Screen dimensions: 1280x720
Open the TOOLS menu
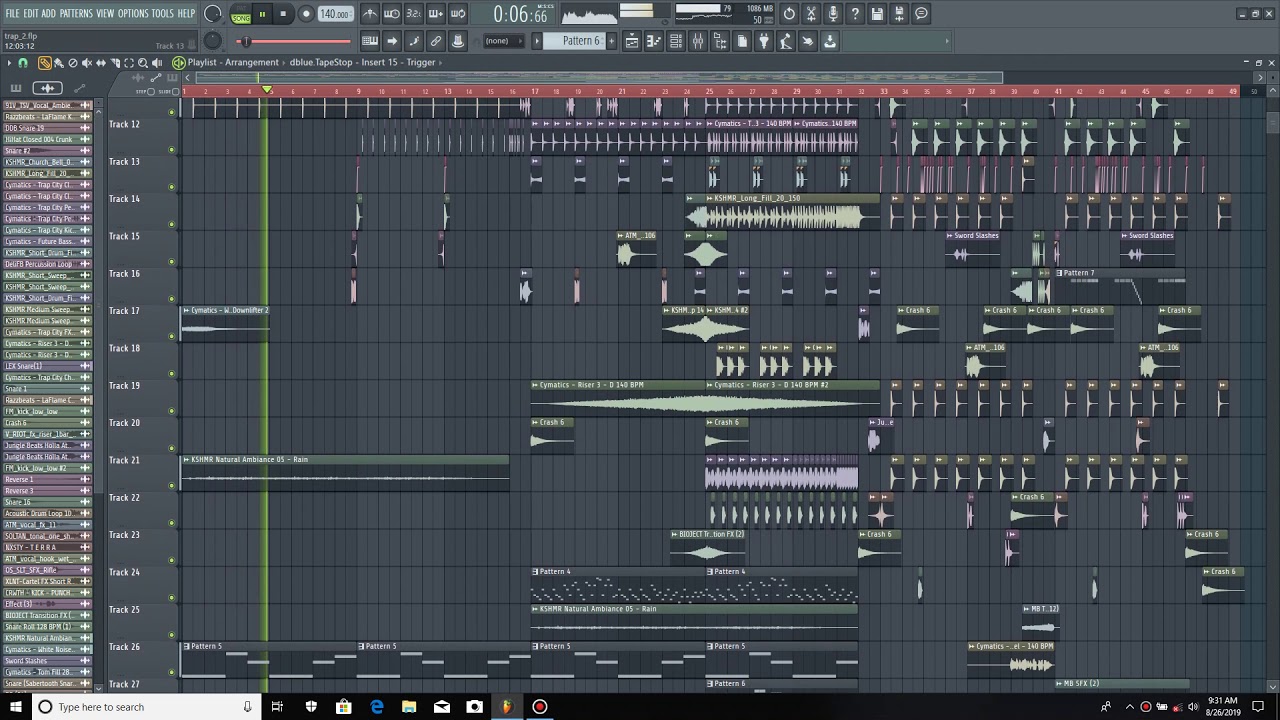pyautogui.click(x=162, y=13)
